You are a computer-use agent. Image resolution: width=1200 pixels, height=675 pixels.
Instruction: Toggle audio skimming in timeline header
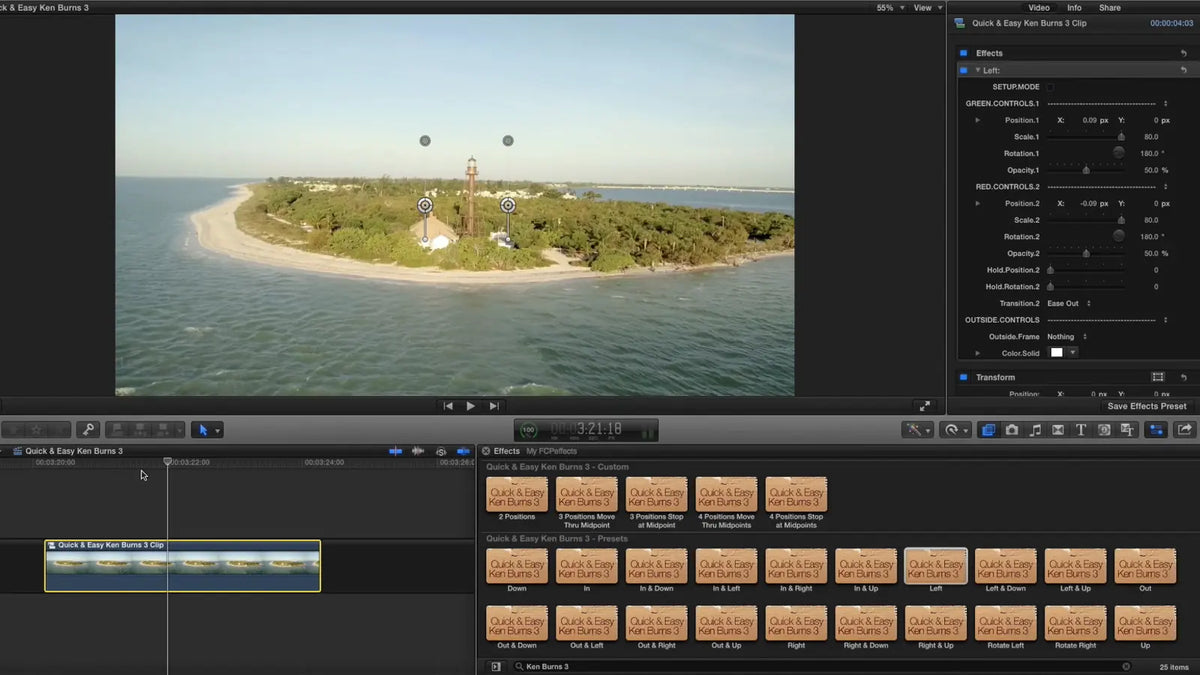(x=418, y=451)
